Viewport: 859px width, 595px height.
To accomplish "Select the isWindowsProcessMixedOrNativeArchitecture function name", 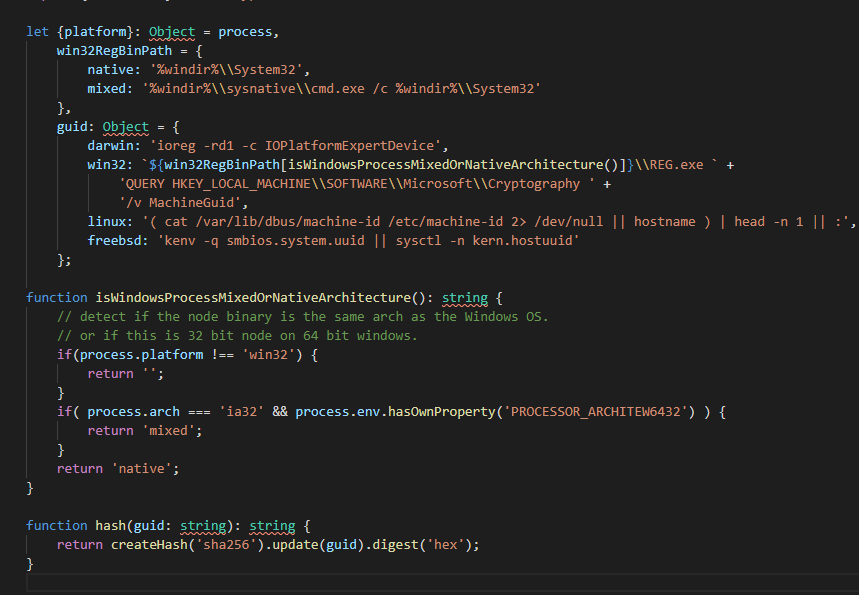I will click(x=250, y=297).
